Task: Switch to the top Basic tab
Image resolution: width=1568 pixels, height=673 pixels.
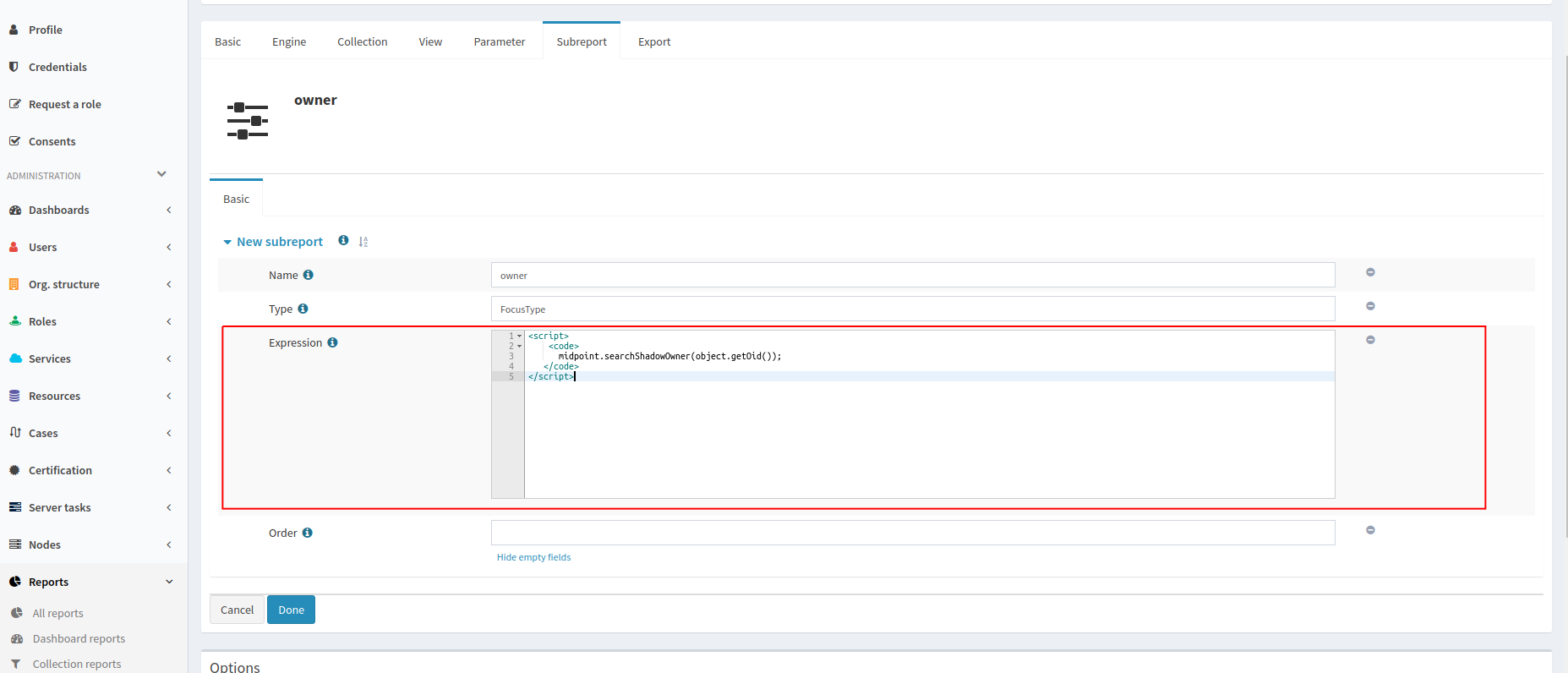Action: click(227, 41)
